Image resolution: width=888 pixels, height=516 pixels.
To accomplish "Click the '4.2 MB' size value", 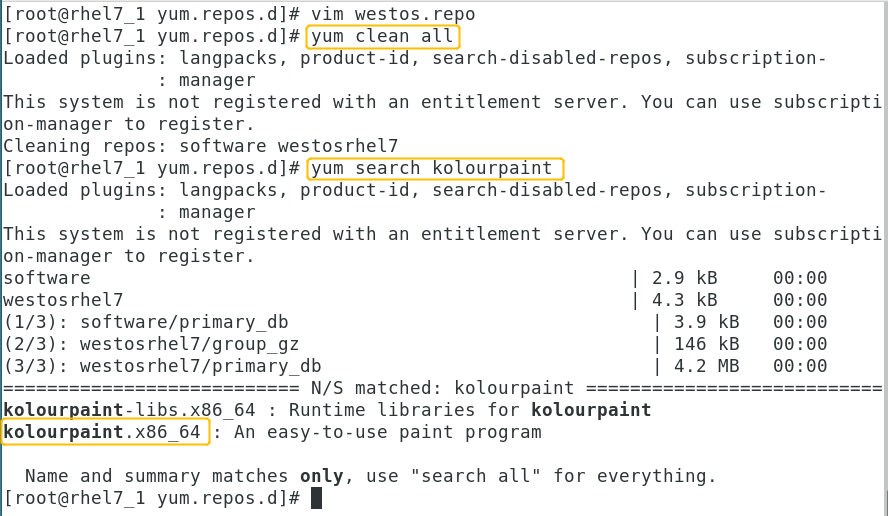I will 706,366.
